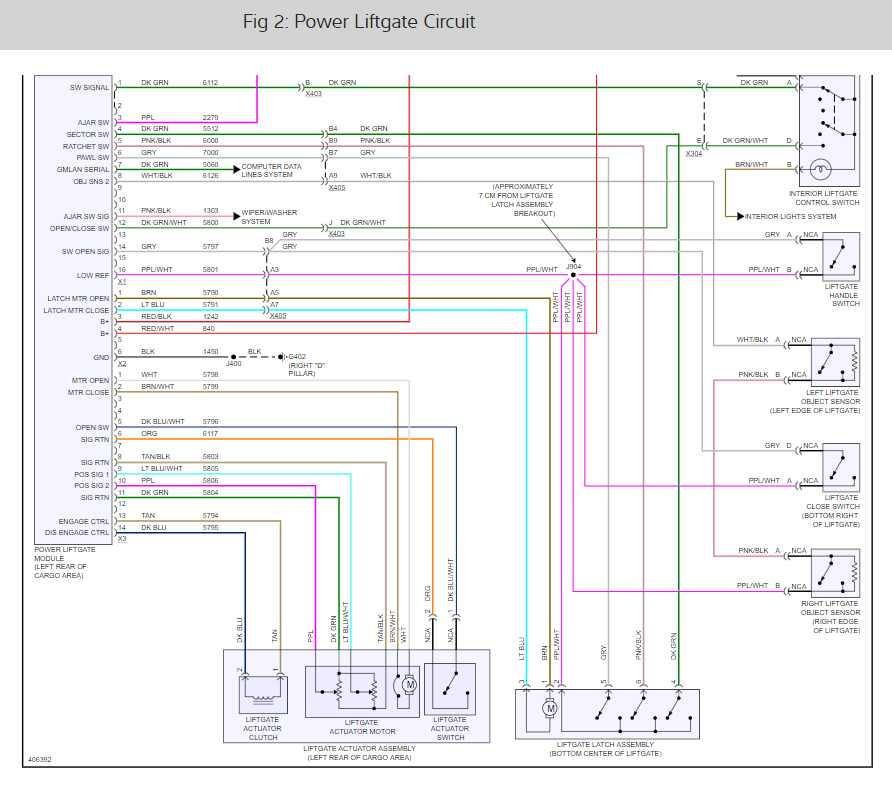892x794 pixels.
Task: Click the G402 ground symbol
Action: (281, 357)
